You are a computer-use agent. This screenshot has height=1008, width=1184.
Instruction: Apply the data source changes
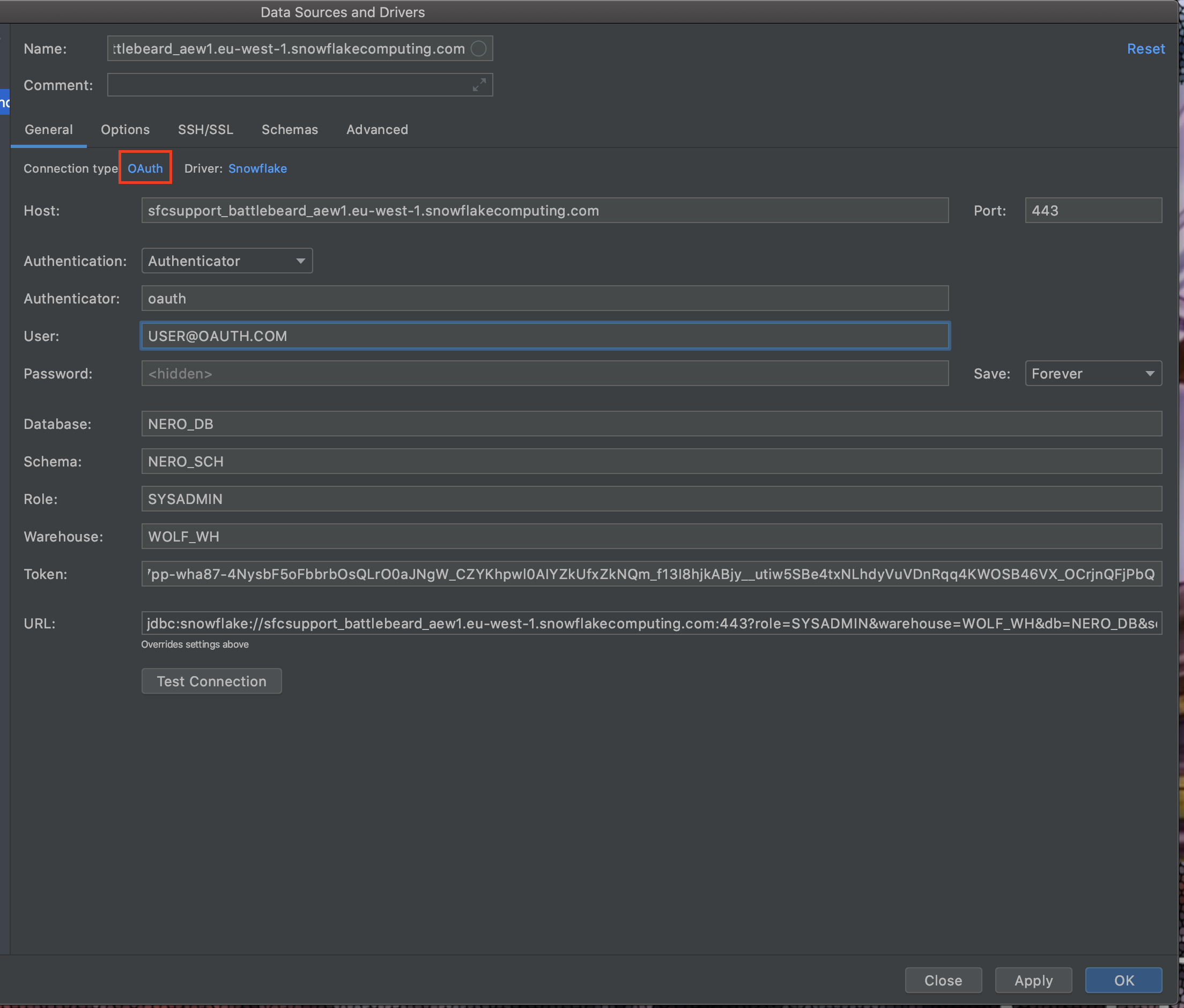[x=1033, y=980]
